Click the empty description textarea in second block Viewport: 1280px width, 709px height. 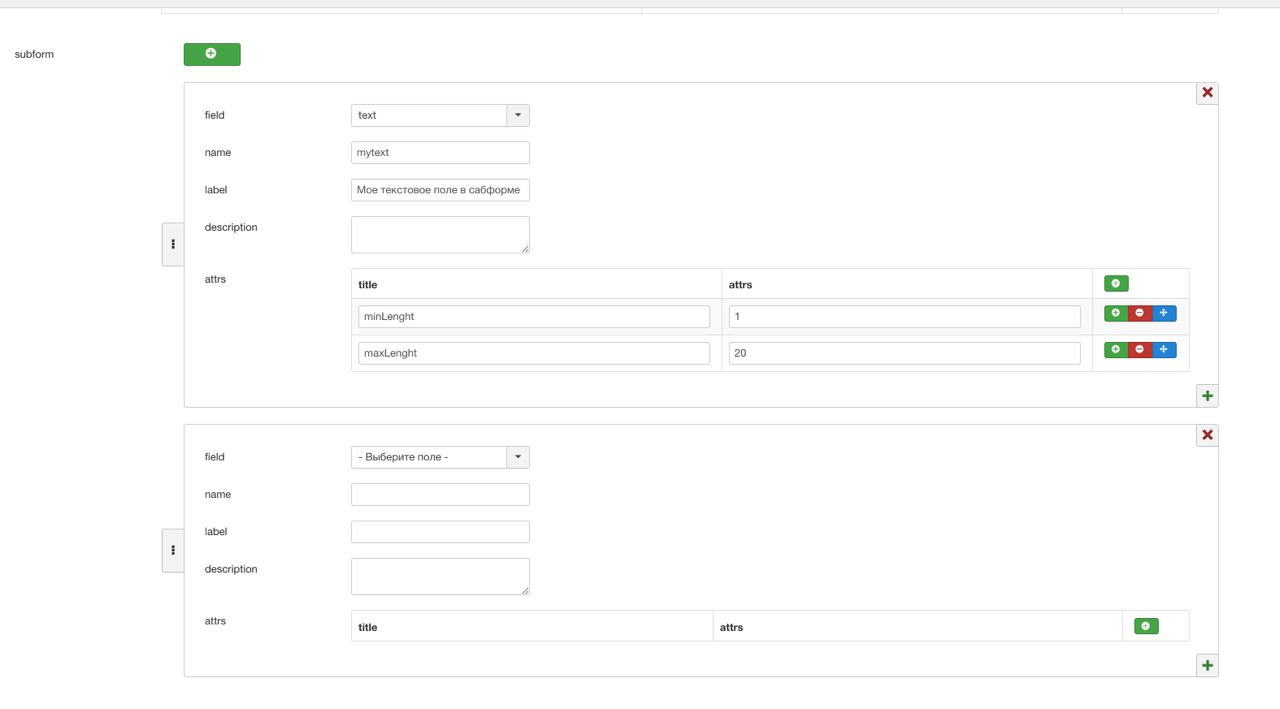coord(440,576)
